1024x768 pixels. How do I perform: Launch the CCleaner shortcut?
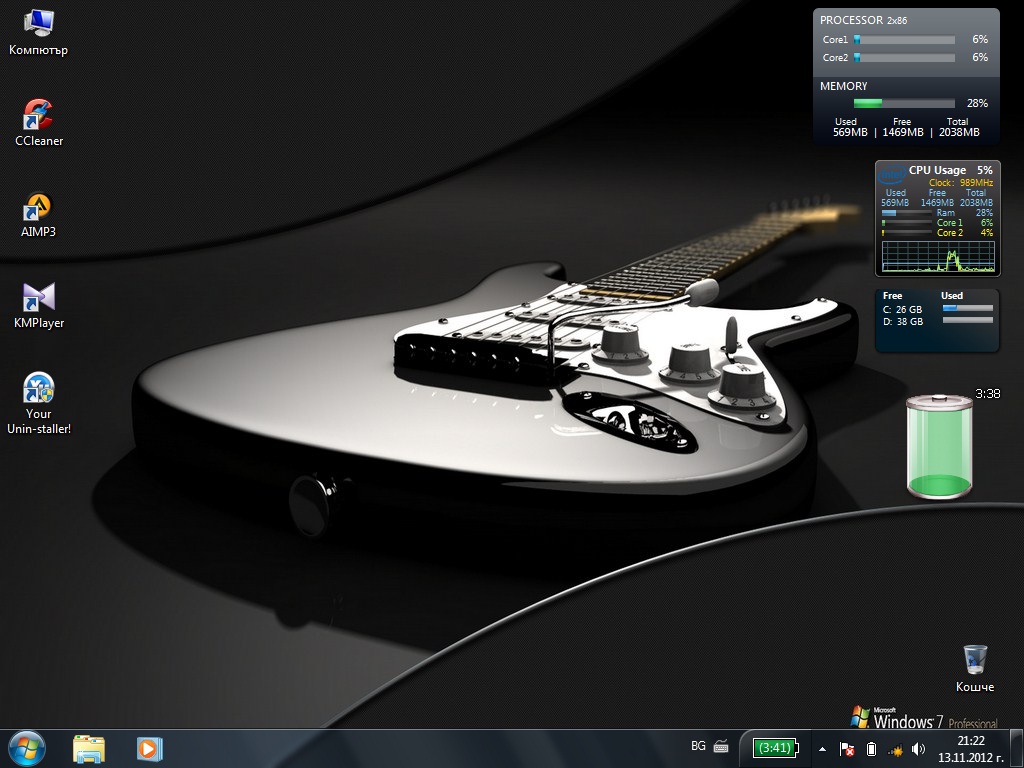point(39,123)
